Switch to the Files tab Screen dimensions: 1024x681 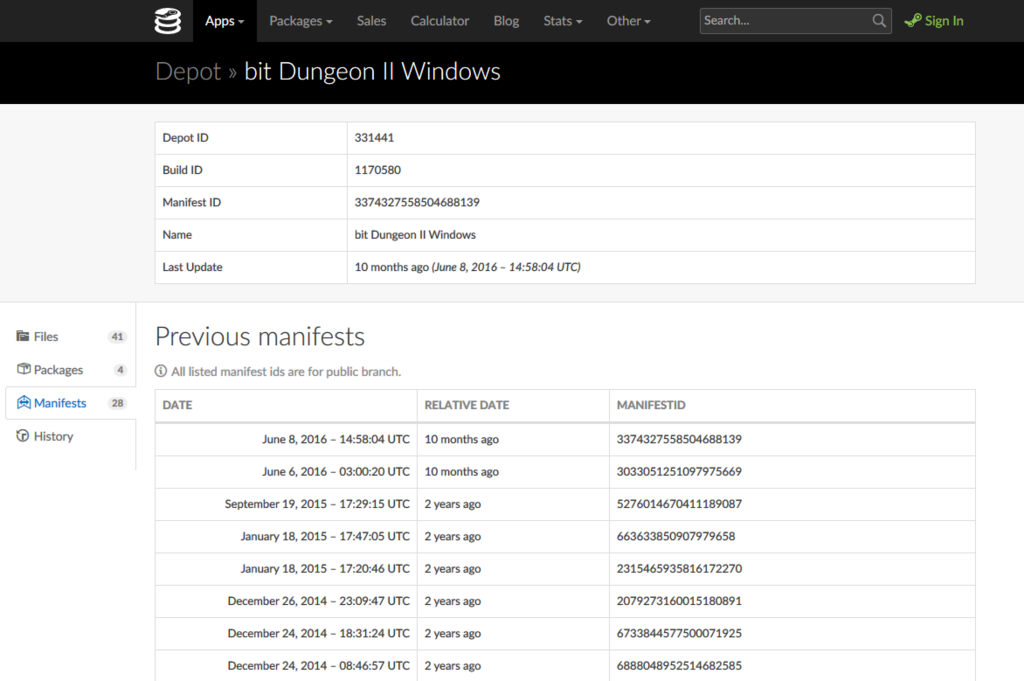coord(71,336)
